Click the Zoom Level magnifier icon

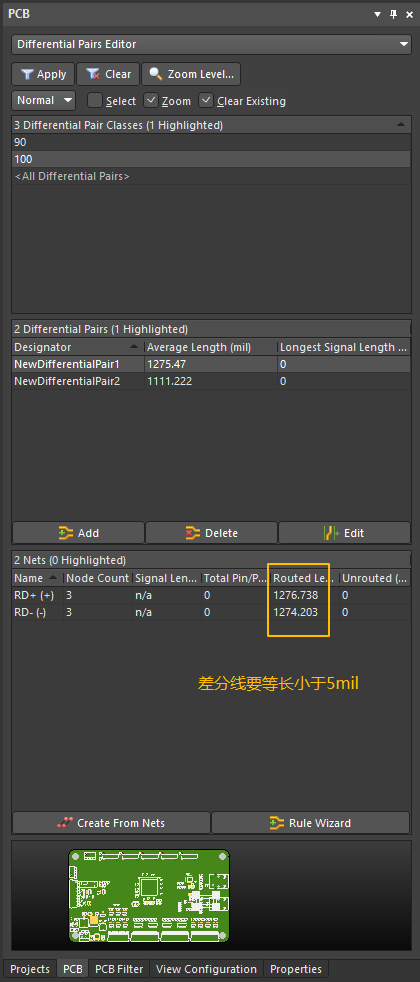pos(155,75)
